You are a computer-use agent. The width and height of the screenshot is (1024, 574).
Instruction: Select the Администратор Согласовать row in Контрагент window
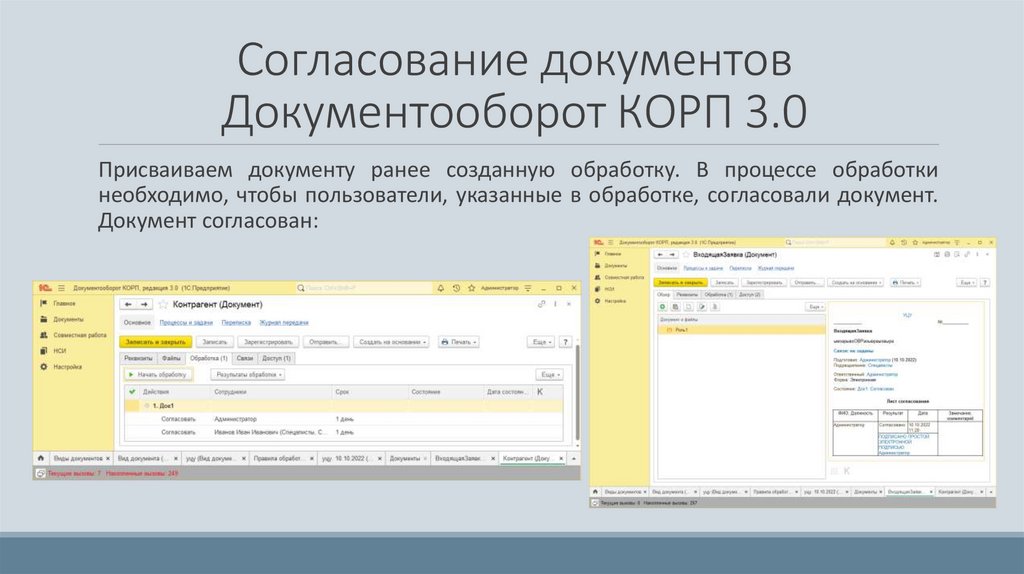click(x=344, y=419)
